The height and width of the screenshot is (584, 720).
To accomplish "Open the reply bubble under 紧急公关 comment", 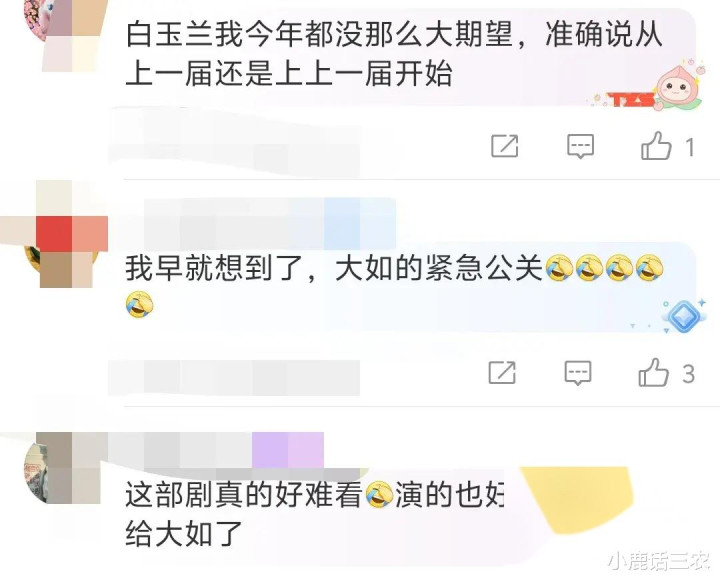I will pyautogui.click(x=578, y=373).
